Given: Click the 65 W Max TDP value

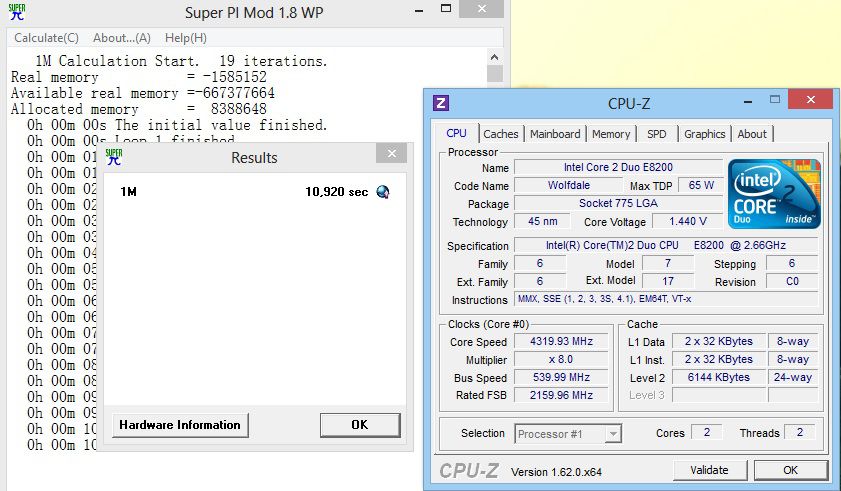Looking at the screenshot, I should coord(701,185).
